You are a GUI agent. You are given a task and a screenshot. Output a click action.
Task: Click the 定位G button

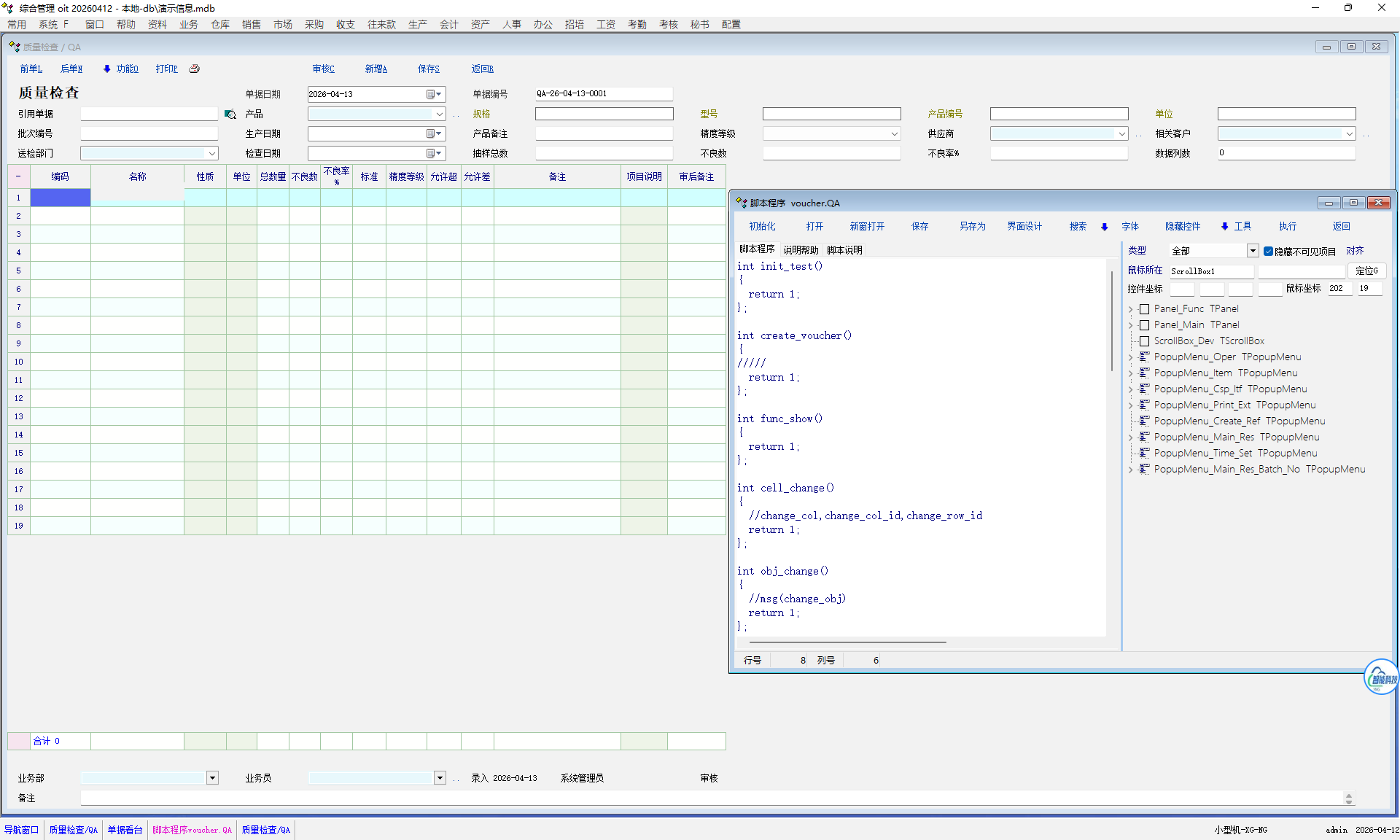click(x=1366, y=271)
